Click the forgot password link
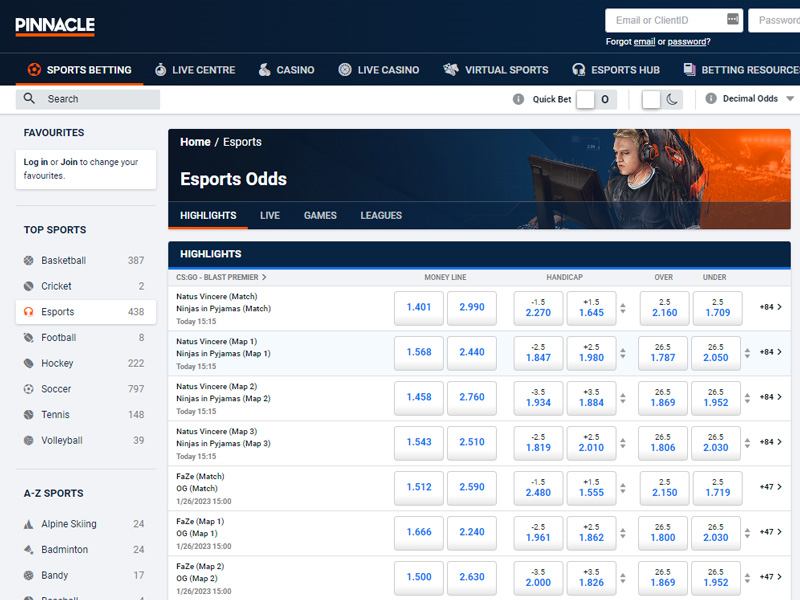800x600 pixels. click(x=687, y=42)
